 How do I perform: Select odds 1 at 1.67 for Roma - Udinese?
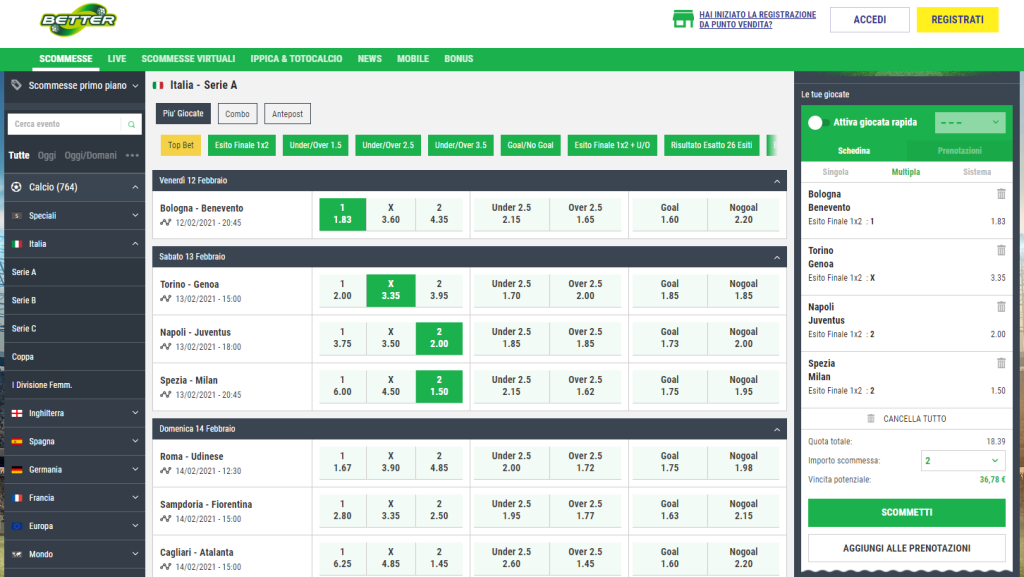click(342, 462)
